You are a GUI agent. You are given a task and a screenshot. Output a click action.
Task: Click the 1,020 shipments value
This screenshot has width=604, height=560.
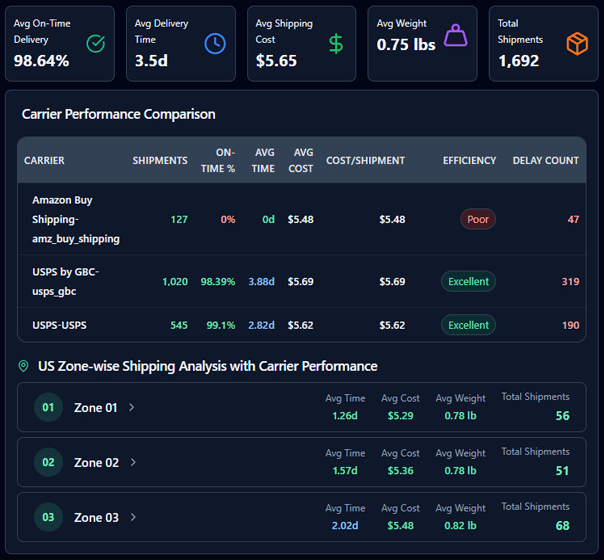pyautogui.click(x=175, y=282)
